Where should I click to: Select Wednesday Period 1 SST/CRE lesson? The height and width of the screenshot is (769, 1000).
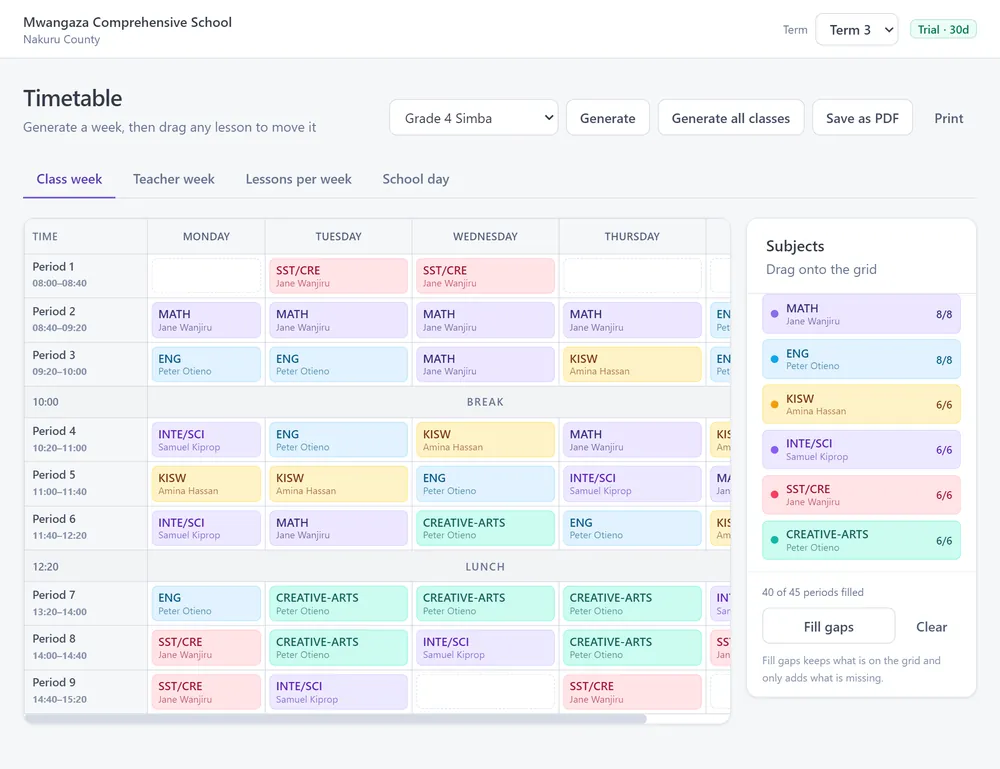(485, 275)
